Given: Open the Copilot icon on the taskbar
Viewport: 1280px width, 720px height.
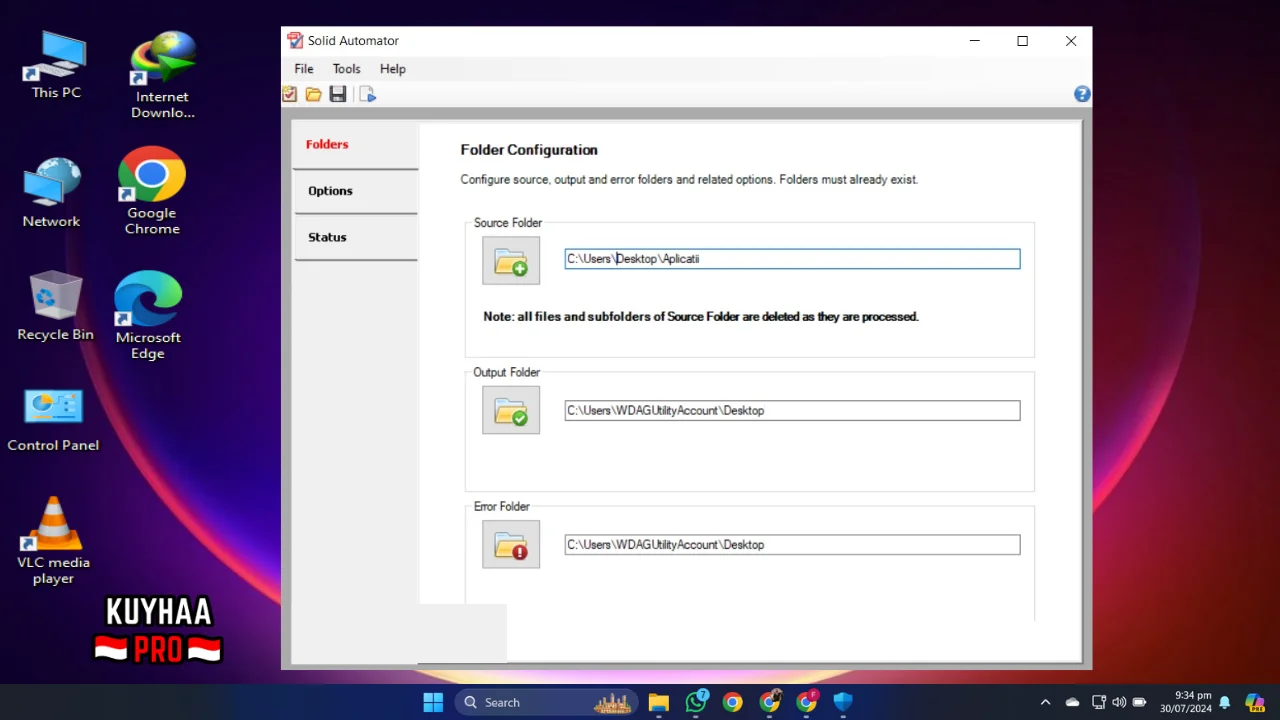Looking at the screenshot, I should point(1254,702).
